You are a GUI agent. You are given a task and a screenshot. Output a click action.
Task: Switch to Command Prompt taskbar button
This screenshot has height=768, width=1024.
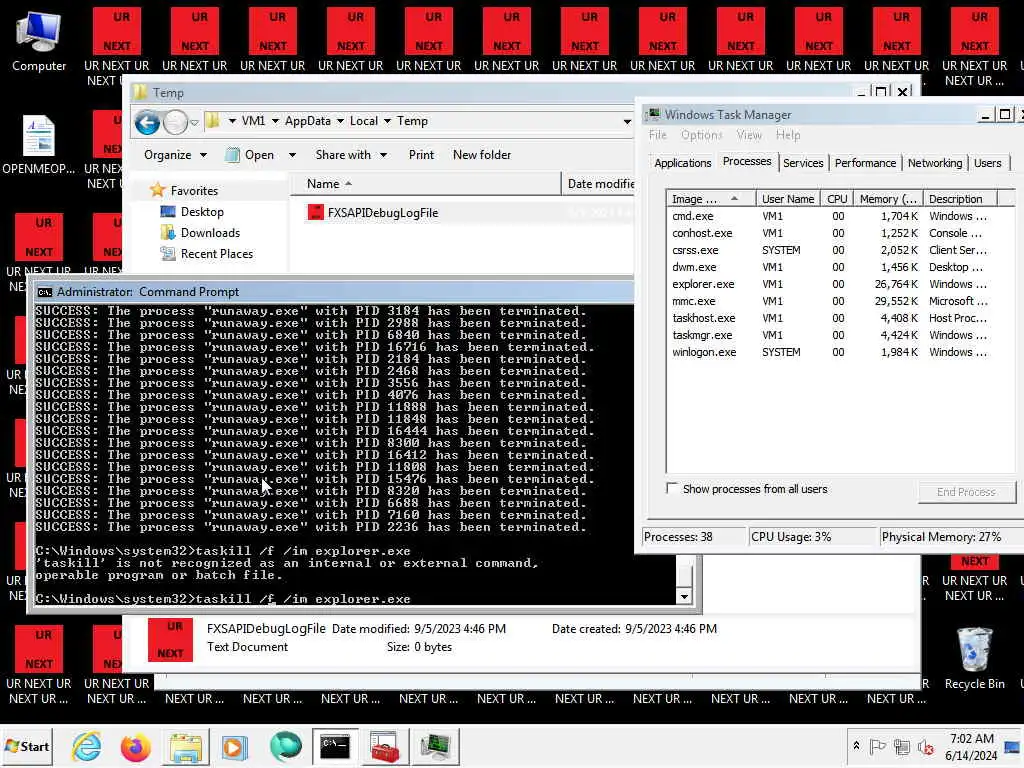(335, 746)
